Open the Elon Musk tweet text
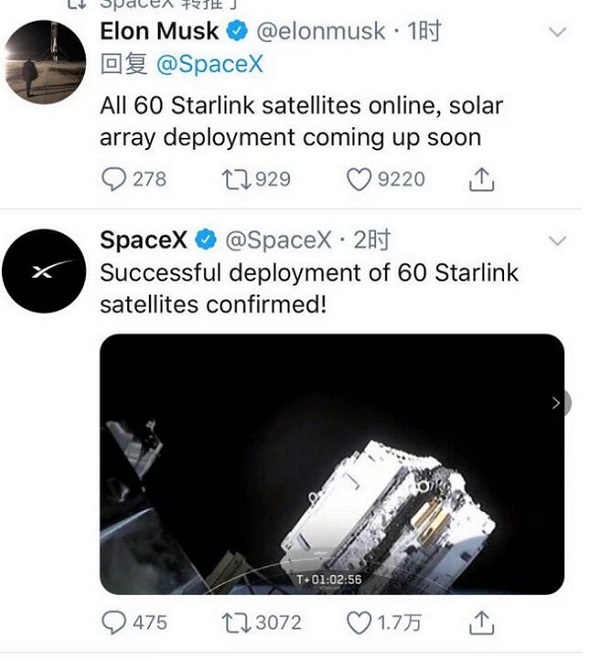The image size is (600, 660). click(x=300, y=120)
